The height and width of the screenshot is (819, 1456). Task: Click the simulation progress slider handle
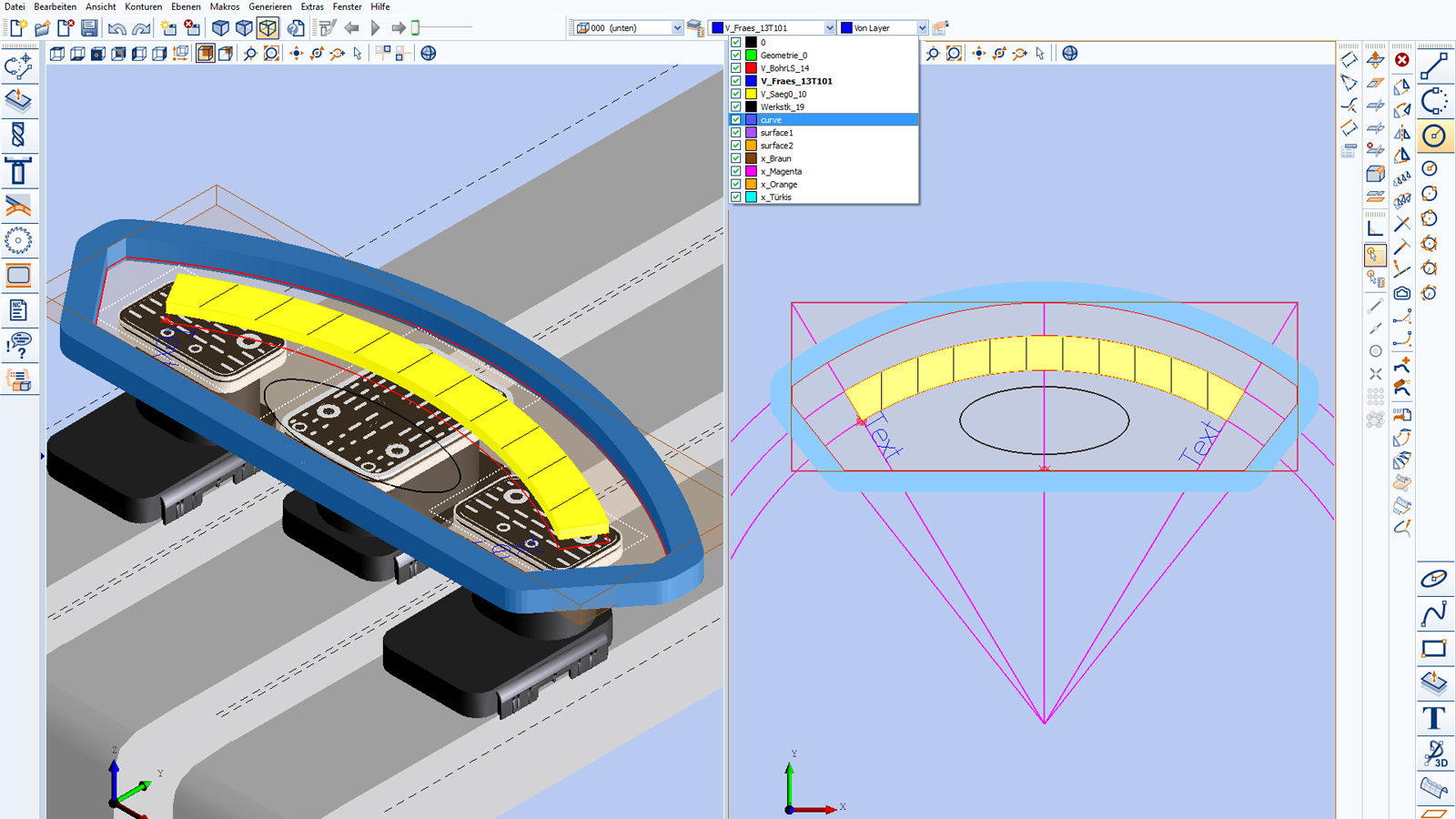[416, 28]
